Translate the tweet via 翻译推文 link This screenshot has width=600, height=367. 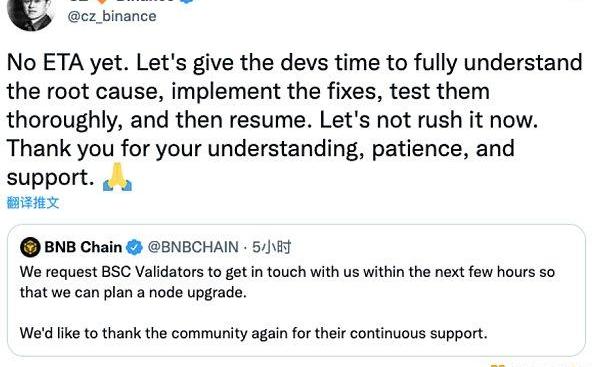pos(33,202)
